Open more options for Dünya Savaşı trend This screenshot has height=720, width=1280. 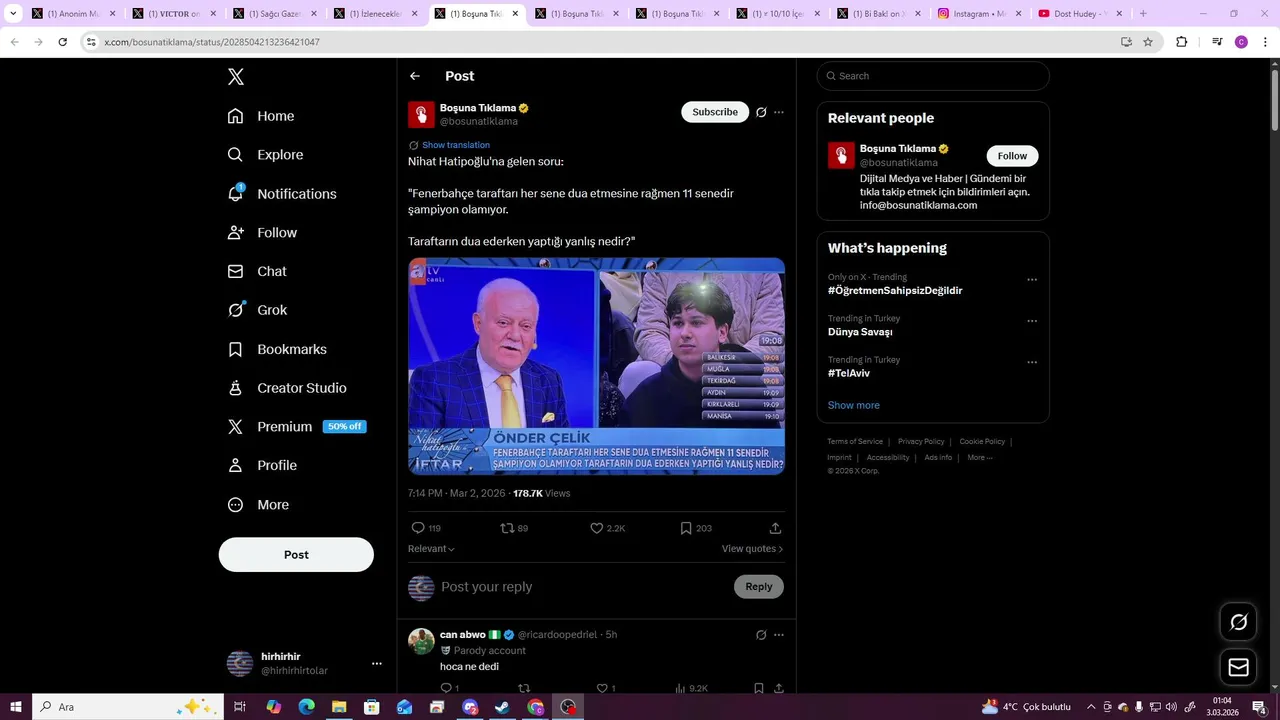tap(1032, 321)
